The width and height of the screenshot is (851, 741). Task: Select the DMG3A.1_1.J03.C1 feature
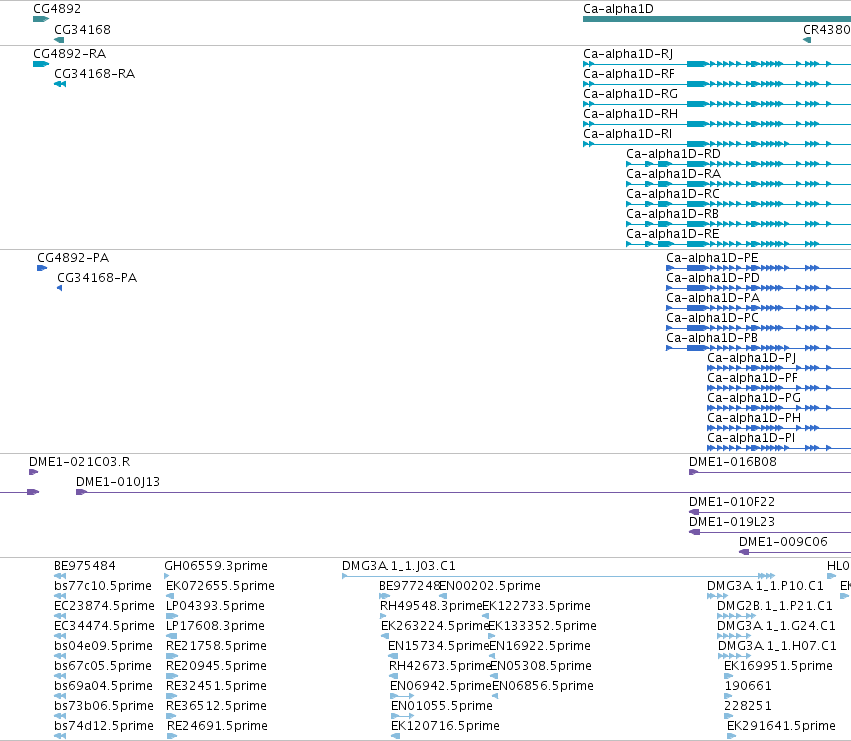pyautogui.click(x=558, y=576)
